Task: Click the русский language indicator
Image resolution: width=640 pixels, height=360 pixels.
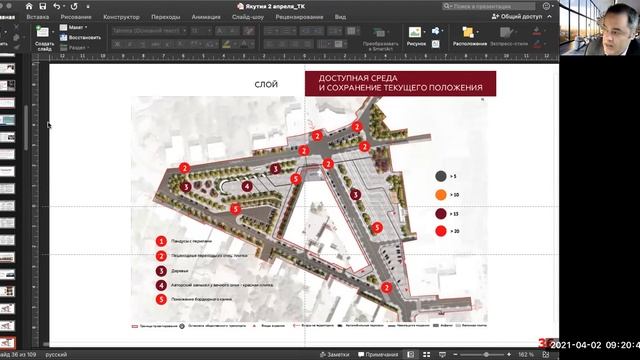Action: coord(56,354)
